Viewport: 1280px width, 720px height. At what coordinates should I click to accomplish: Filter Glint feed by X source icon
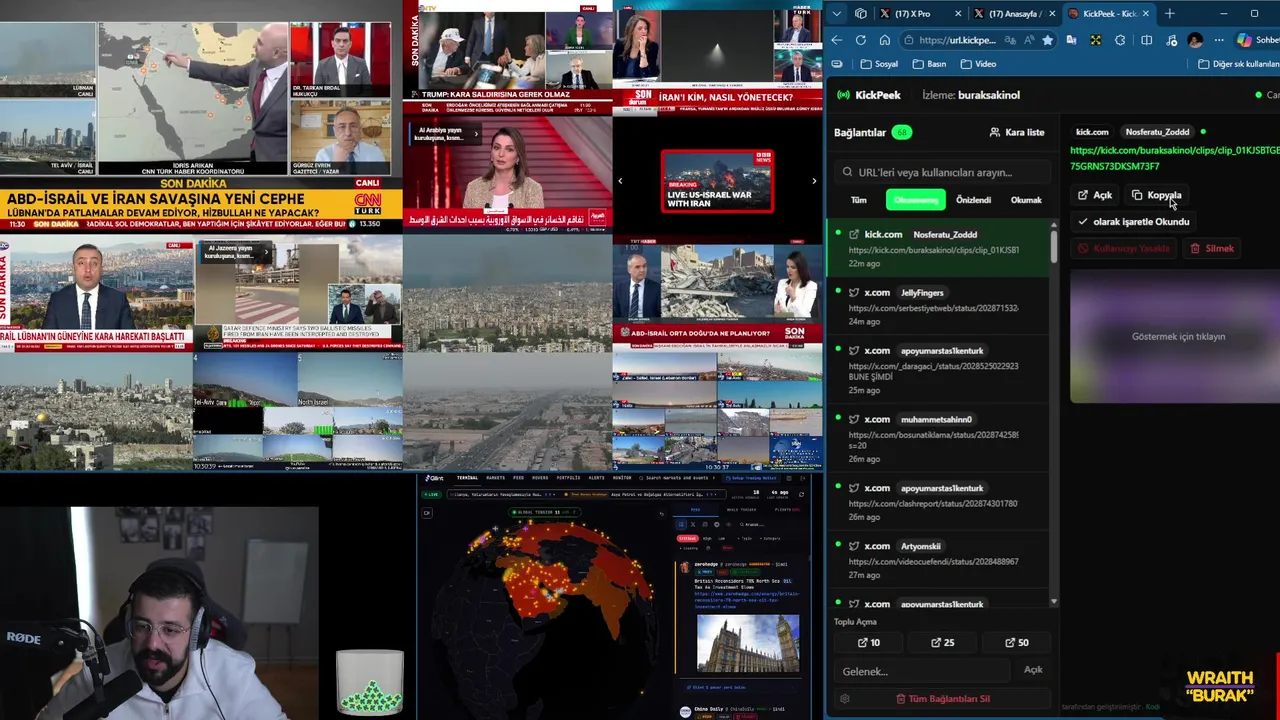[x=693, y=524]
